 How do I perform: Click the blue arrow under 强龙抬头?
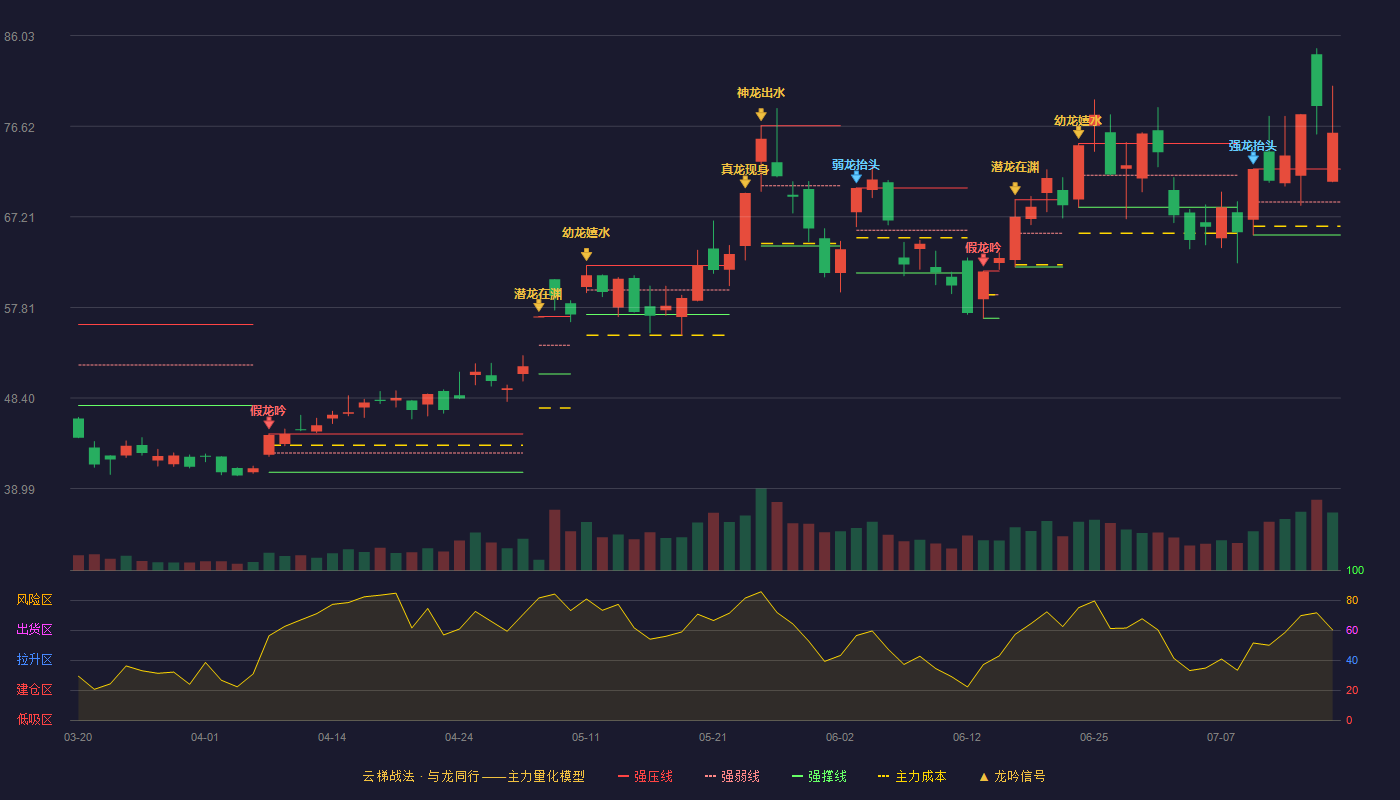coord(1253,158)
